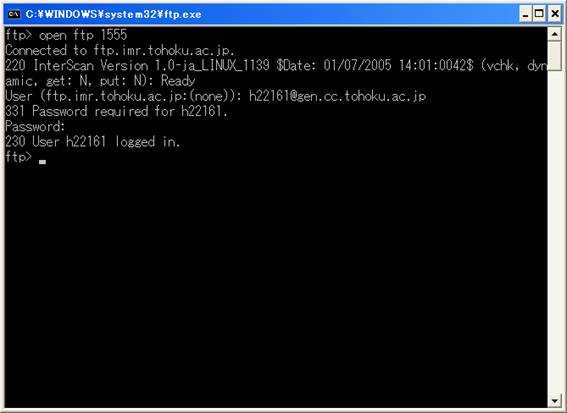Click the blinking cursor after the last ftp> prompt
Image resolution: width=567 pixels, height=413 pixels.
click(x=42, y=162)
